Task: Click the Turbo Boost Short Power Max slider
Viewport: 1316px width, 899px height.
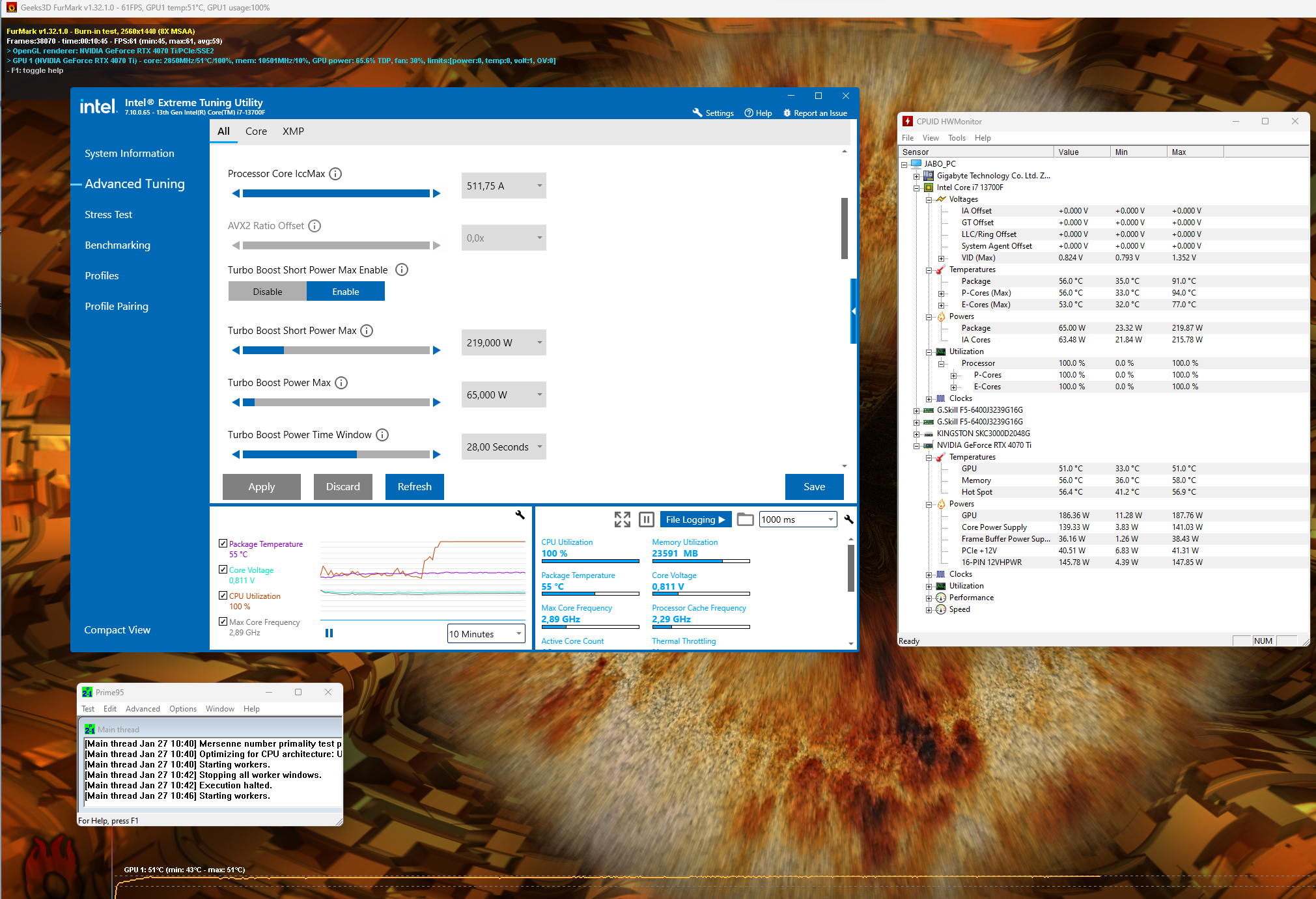Action: (336, 350)
